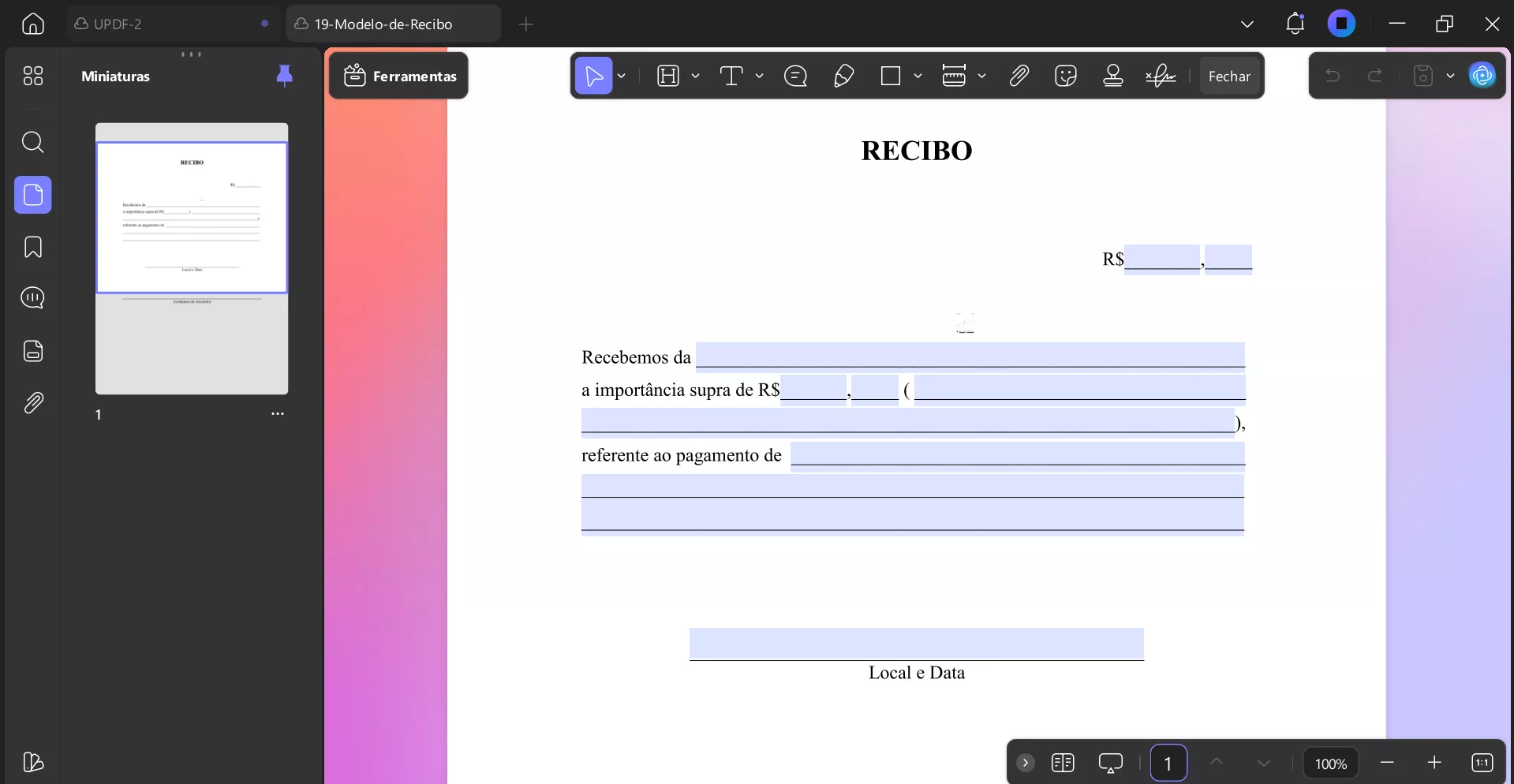This screenshot has width=1514, height=784.
Task: Click the Fechar button
Action: pyautogui.click(x=1230, y=76)
